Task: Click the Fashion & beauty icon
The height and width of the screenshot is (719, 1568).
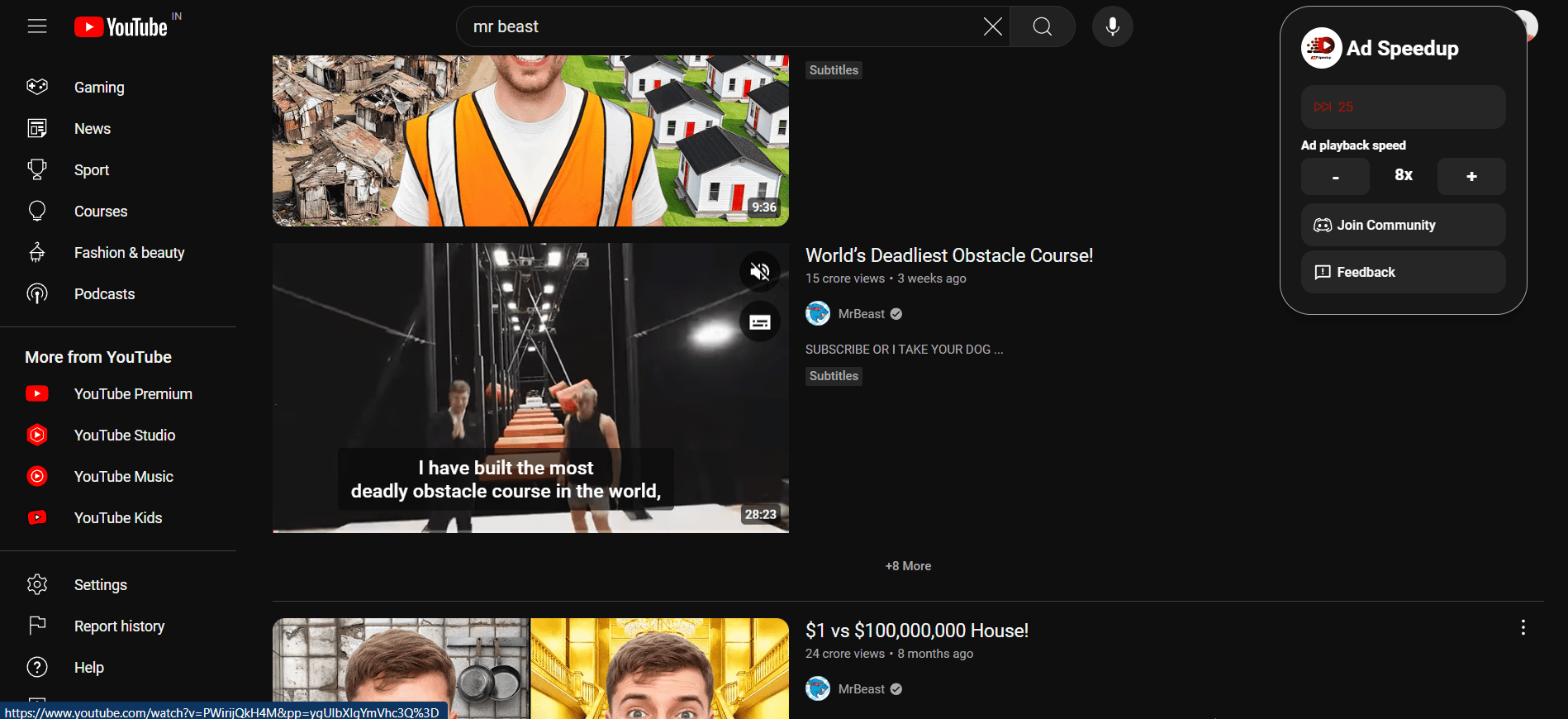Action: (x=37, y=252)
